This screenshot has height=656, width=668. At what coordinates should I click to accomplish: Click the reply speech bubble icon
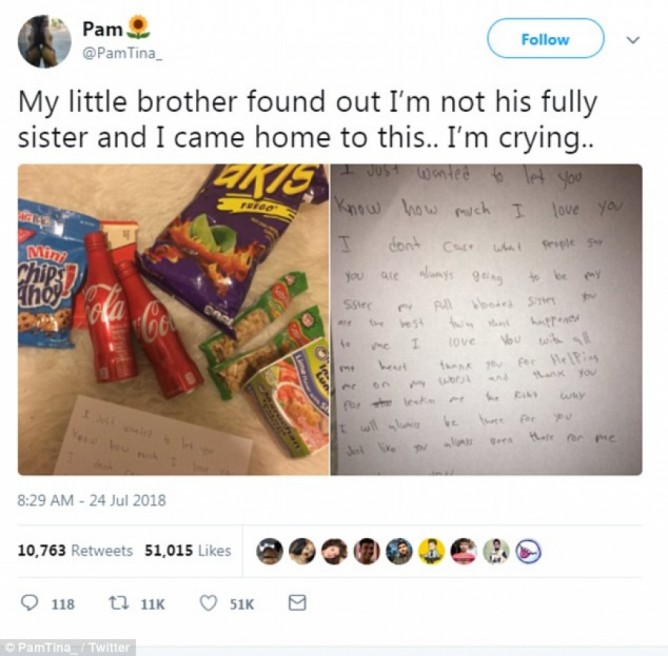29,603
